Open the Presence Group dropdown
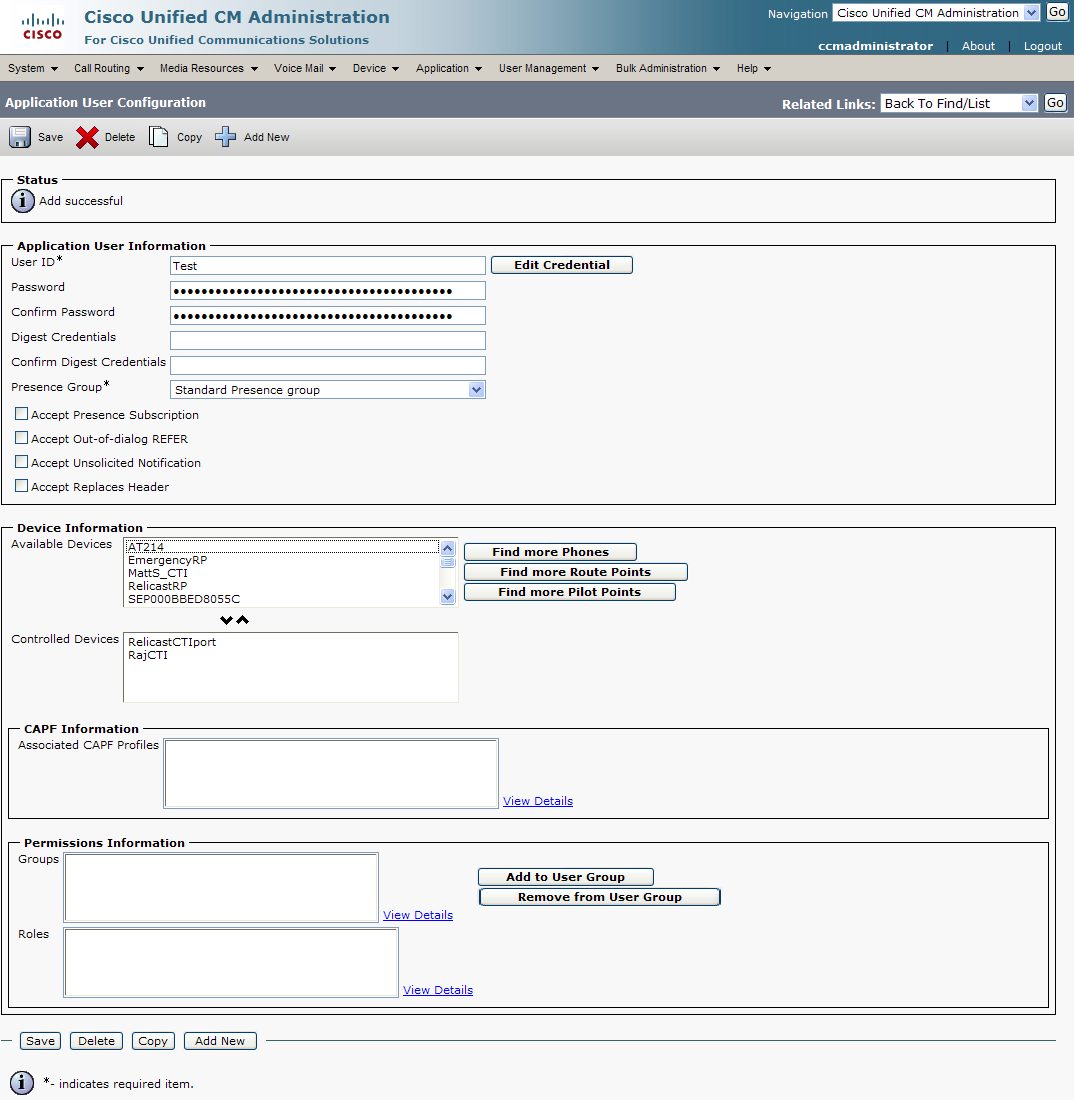Image resolution: width=1074 pixels, height=1100 pixels. (x=477, y=389)
